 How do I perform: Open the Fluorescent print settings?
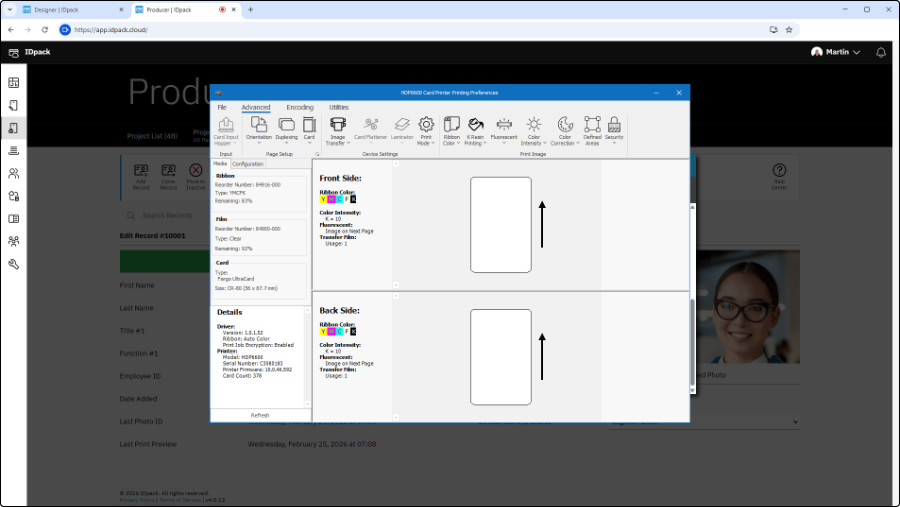coord(504,125)
